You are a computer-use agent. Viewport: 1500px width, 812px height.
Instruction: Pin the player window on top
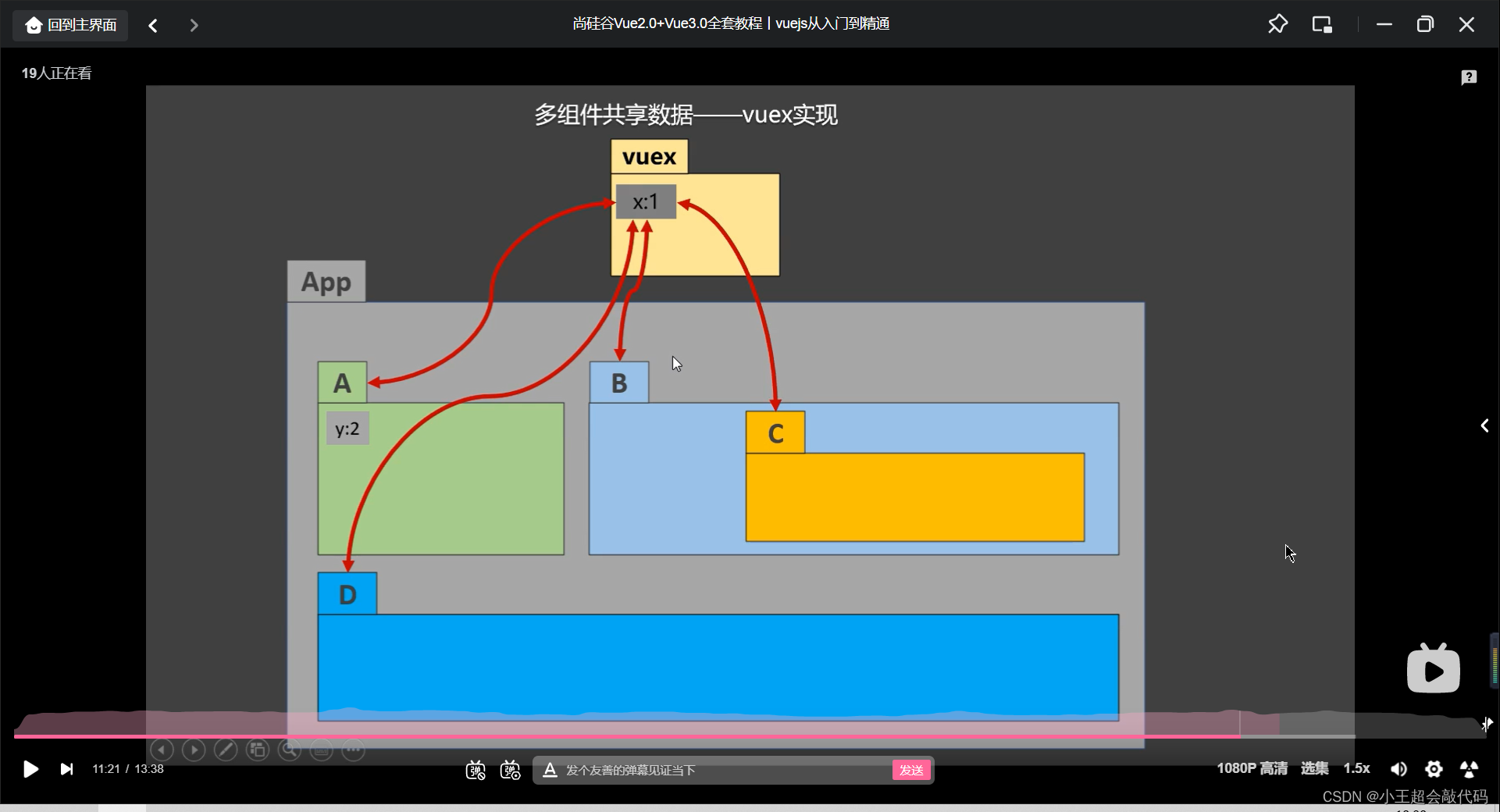[1277, 24]
